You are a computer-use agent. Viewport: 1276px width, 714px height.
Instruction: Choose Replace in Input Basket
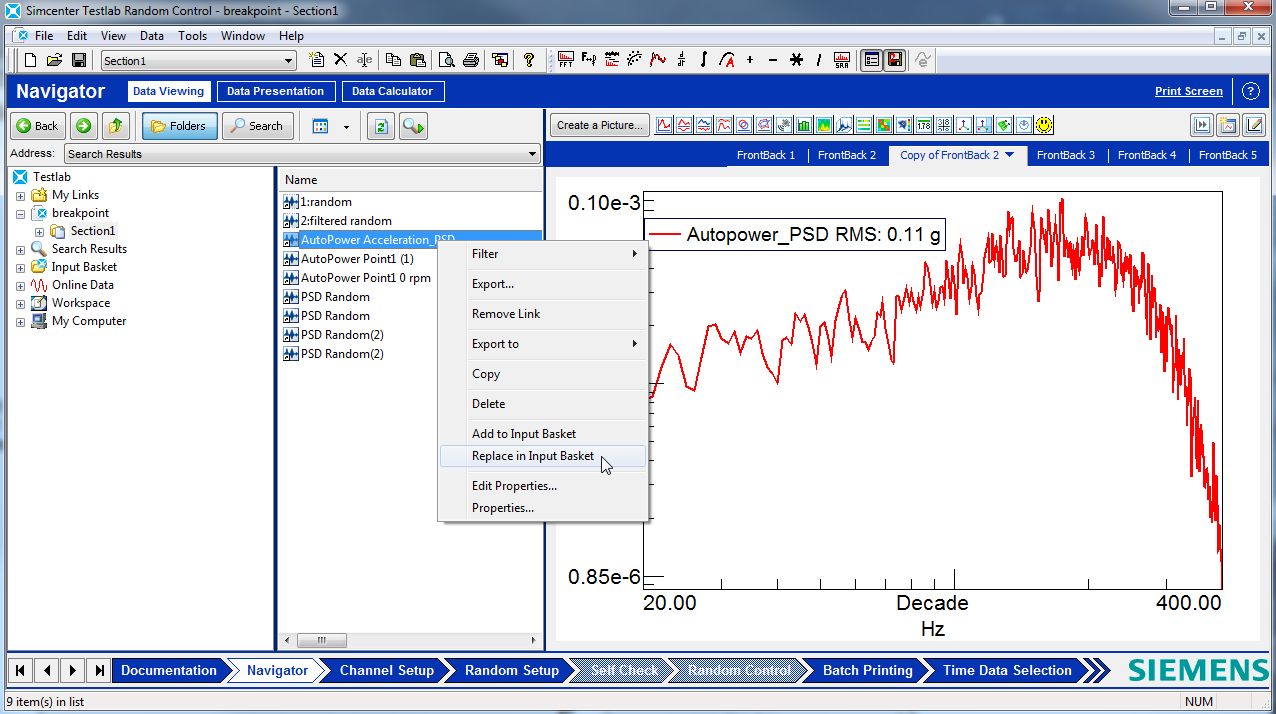[532, 456]
